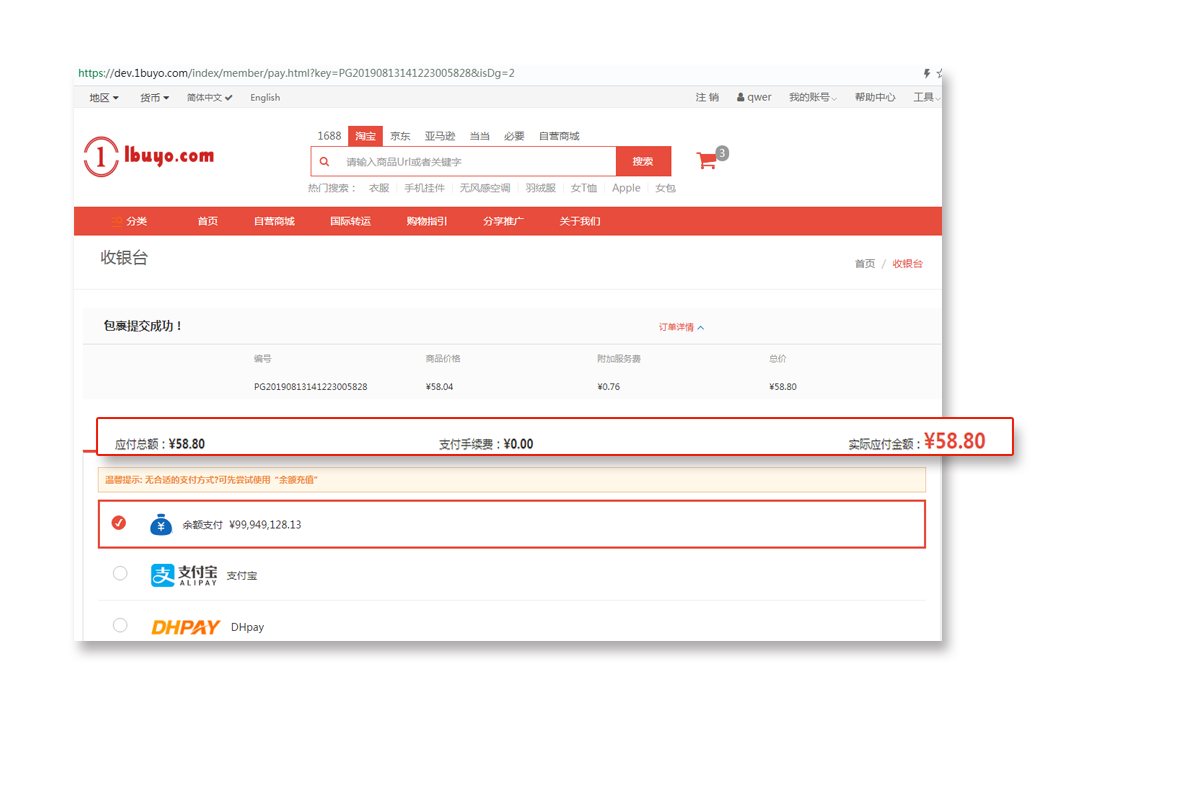Click the red 搜索 search button

tap(643, 161)
